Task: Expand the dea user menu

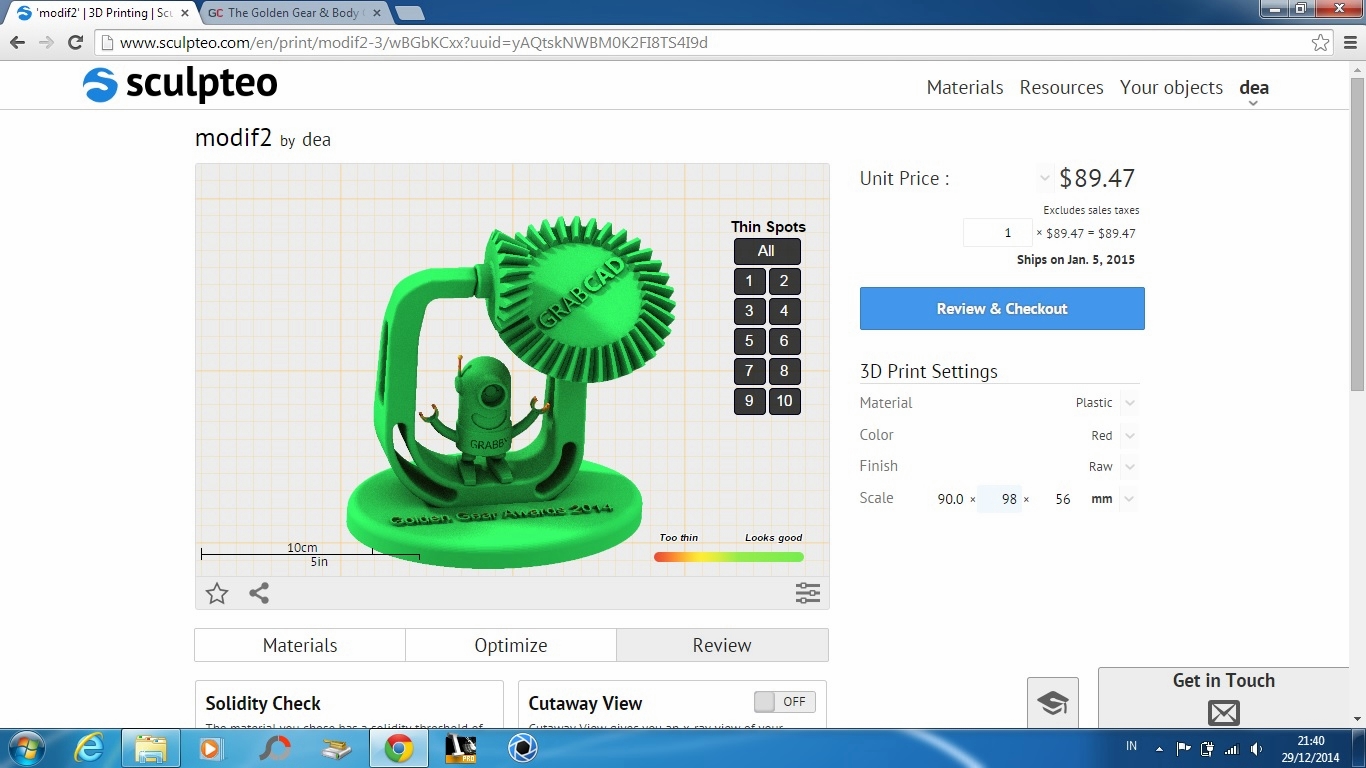Action: (x=1254, y=90)
